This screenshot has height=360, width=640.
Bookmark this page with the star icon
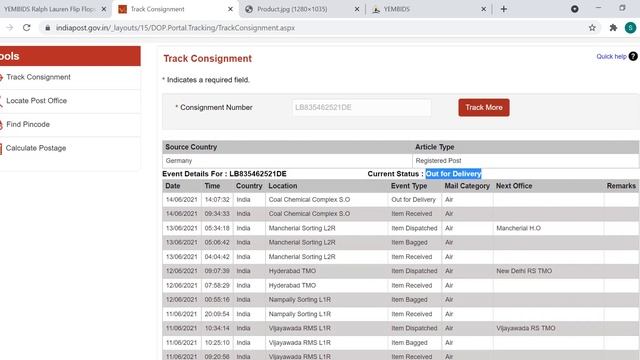pyautogui.click(x=592, y=28)
